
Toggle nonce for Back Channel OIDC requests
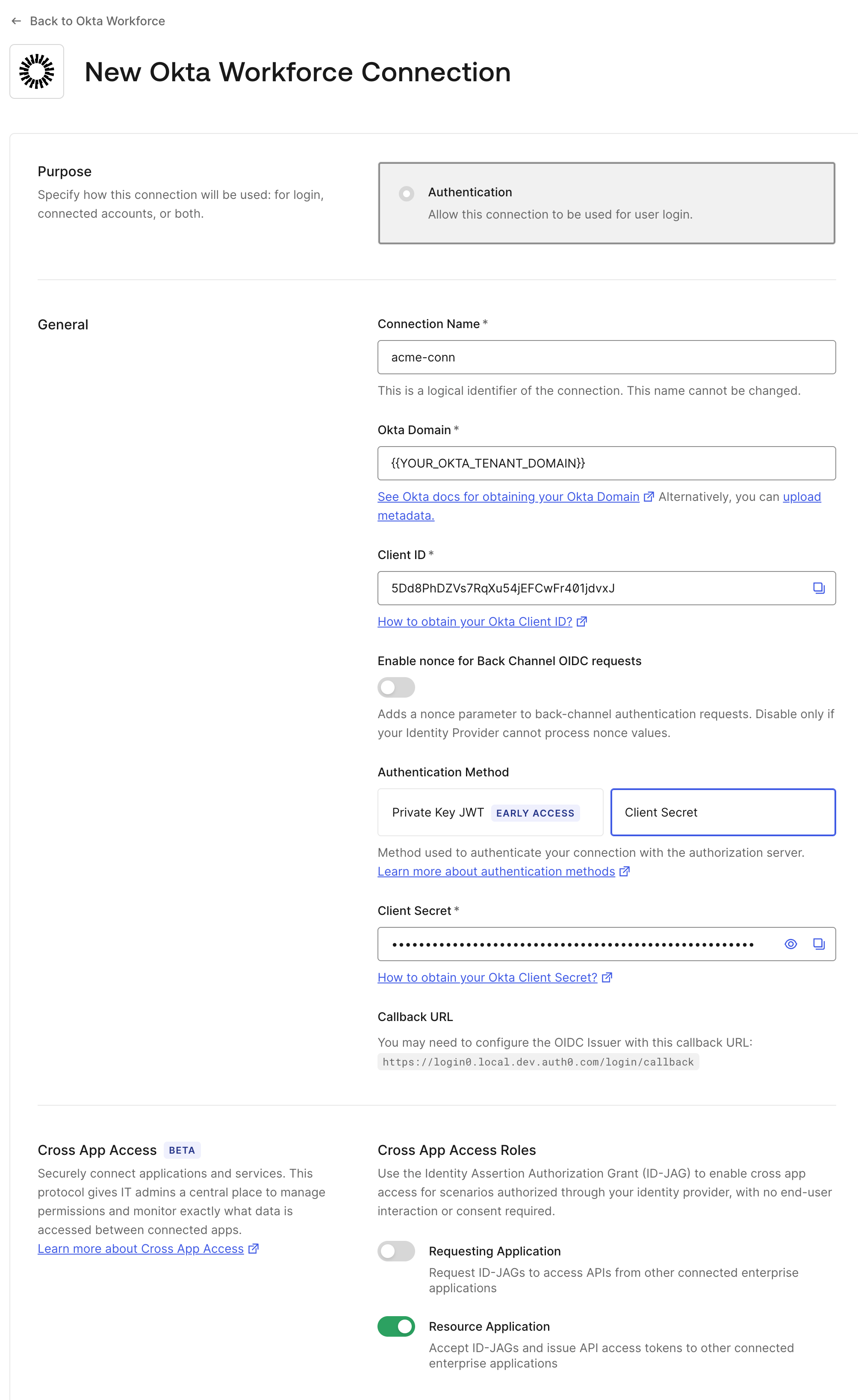396,687
